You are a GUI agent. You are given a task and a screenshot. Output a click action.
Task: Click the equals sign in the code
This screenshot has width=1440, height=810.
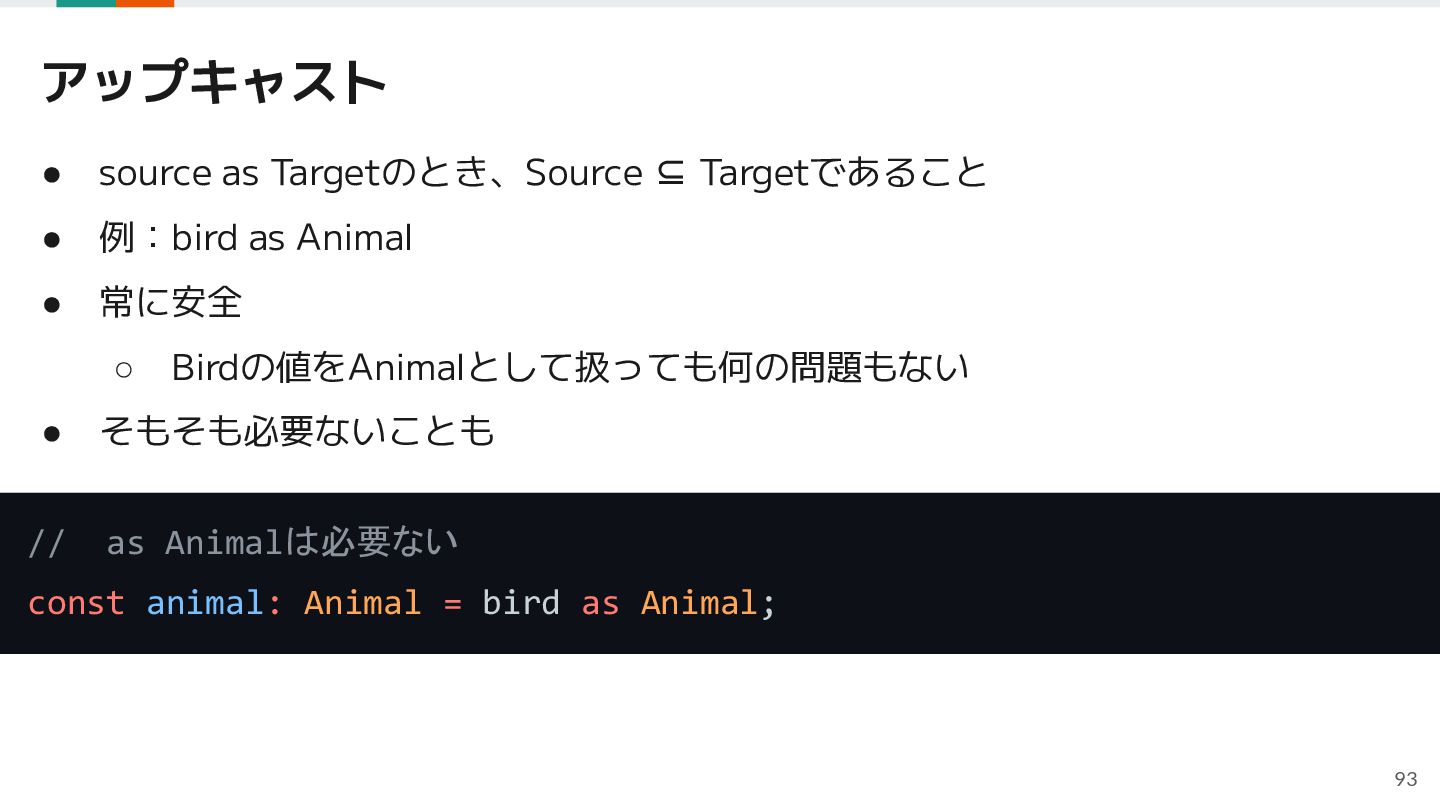tap(452, 603)
